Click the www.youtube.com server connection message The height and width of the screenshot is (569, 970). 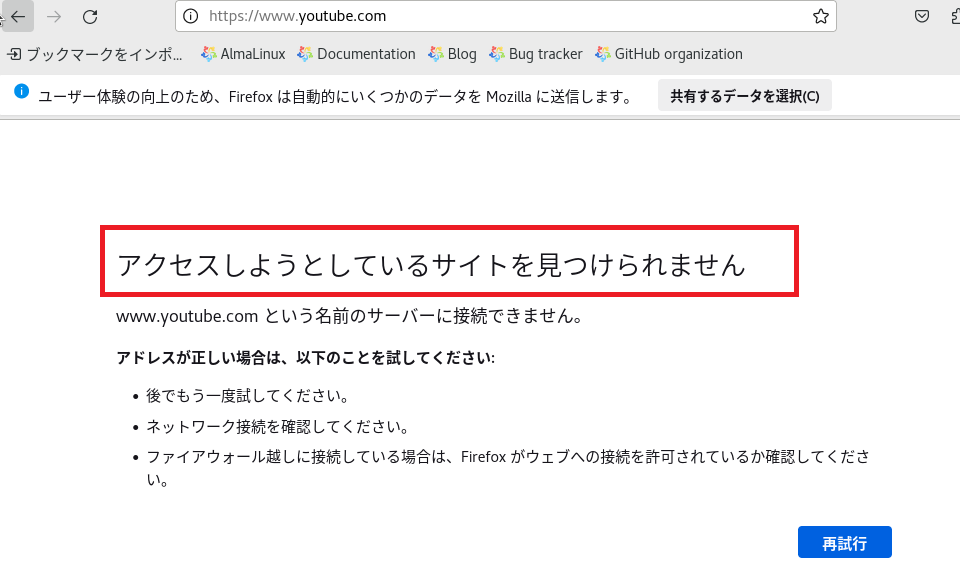pos(349,317)
